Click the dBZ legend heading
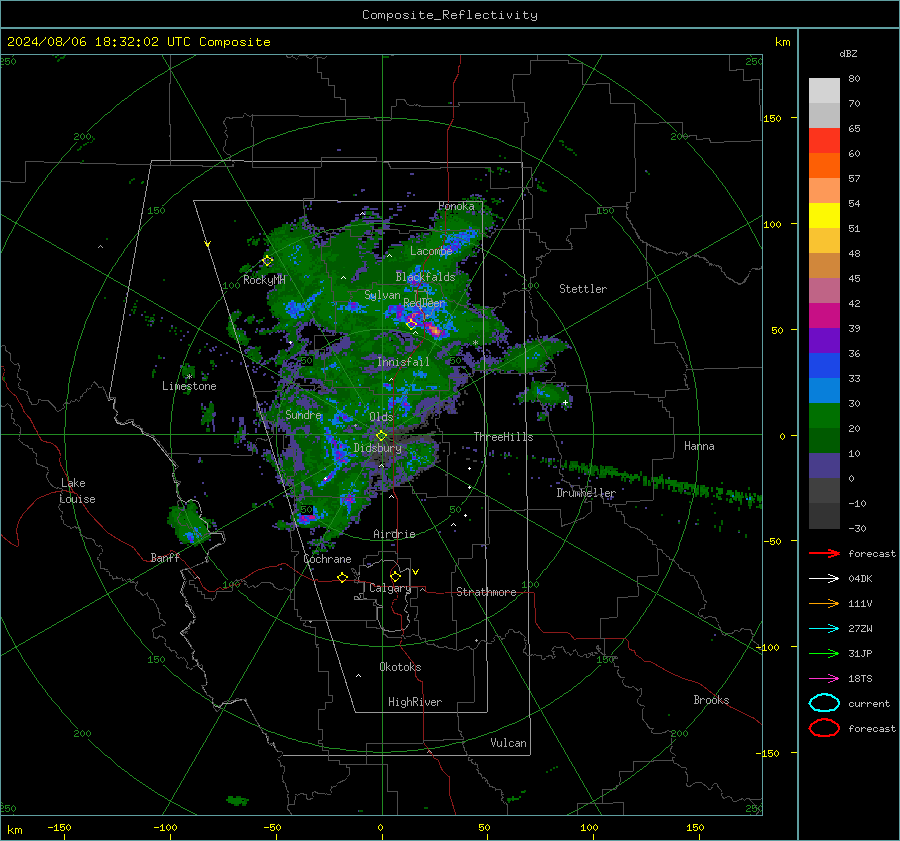 [x=848, y=53]
